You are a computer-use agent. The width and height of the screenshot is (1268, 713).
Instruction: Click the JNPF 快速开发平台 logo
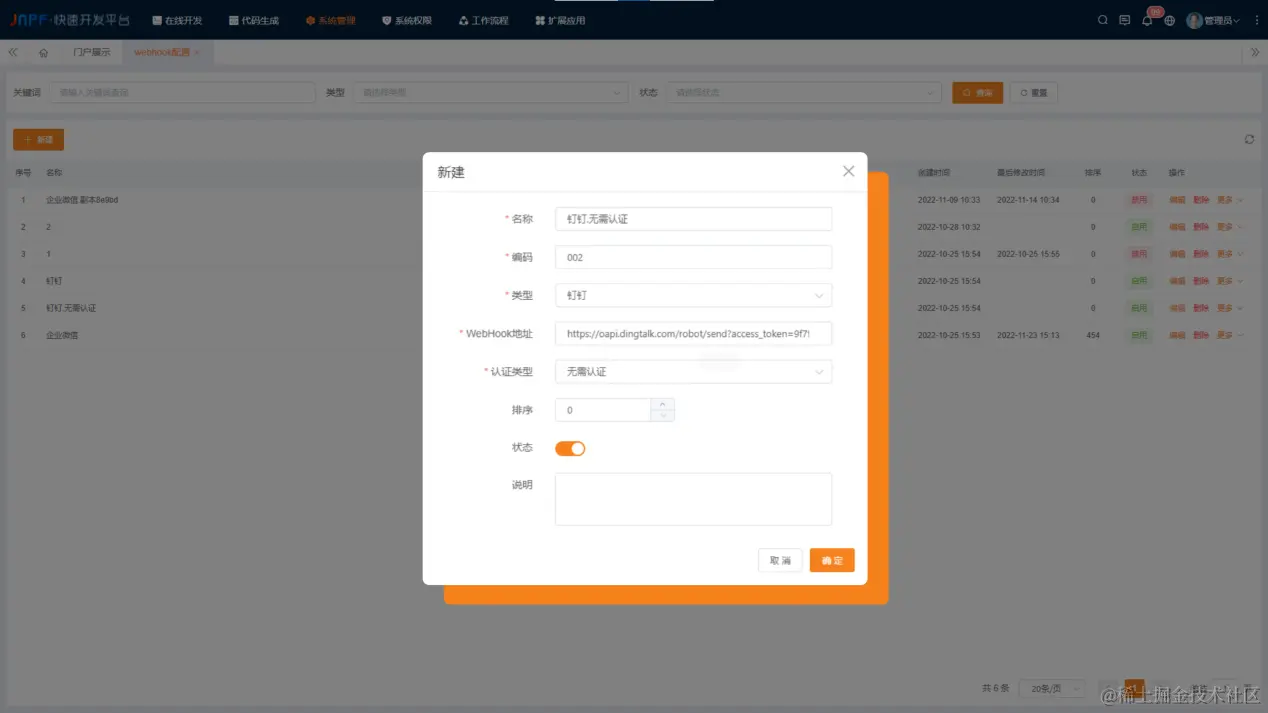click(70, 20)
